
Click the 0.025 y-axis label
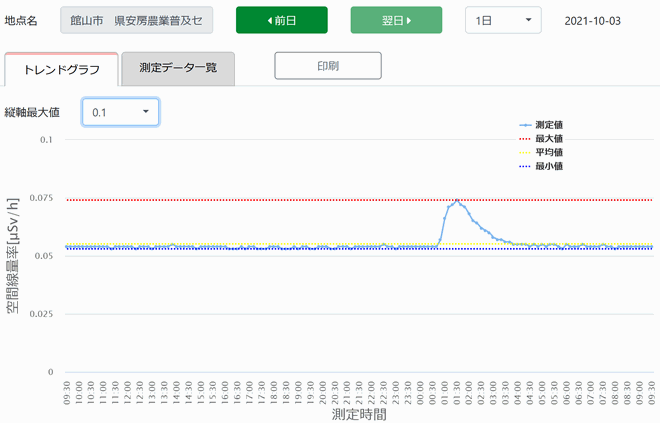pos(41,314)
